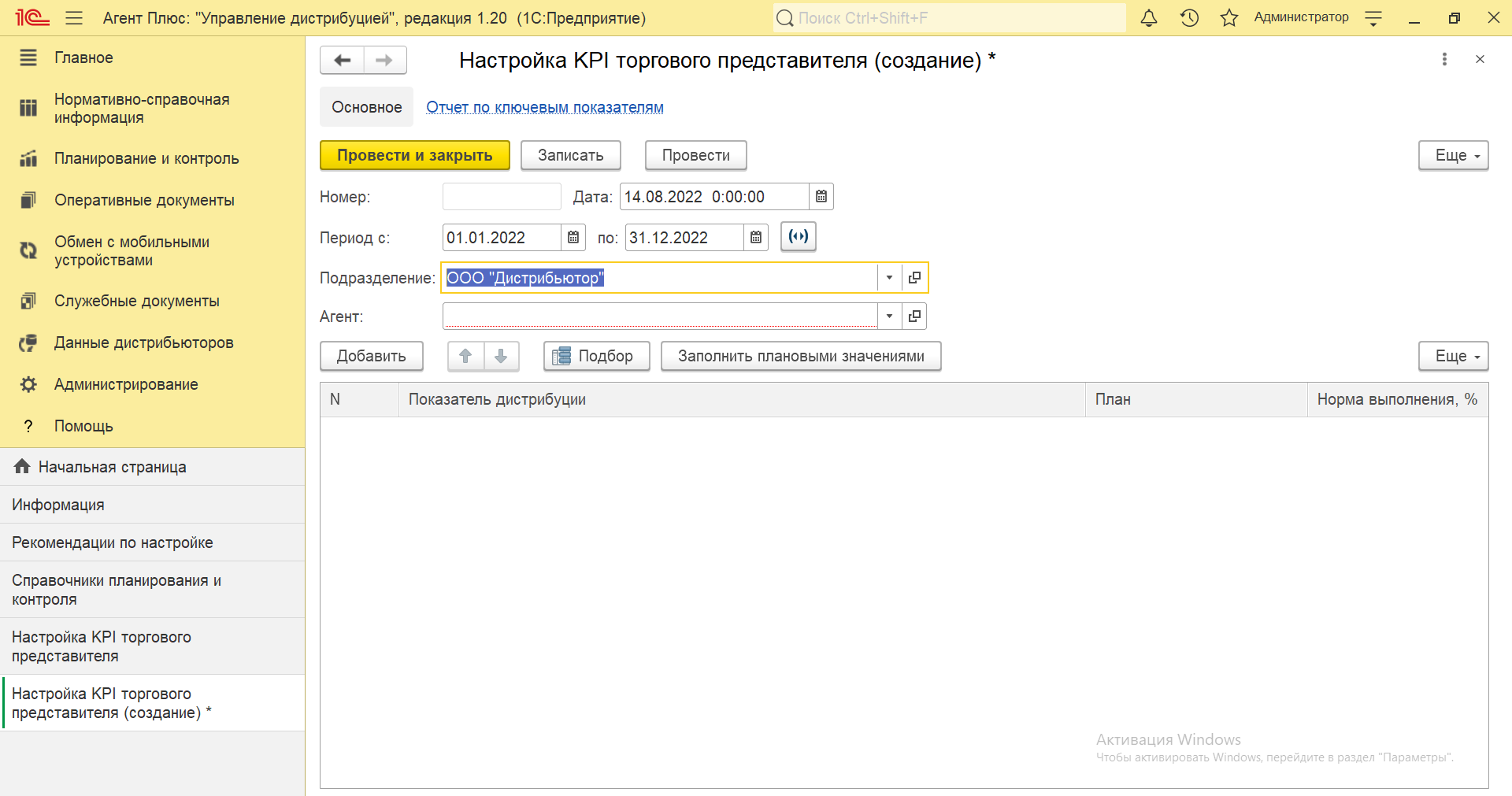Viewport: 1512px width, 796px height.
Task: Click the План column header
Action: [x=1196, y=399]
